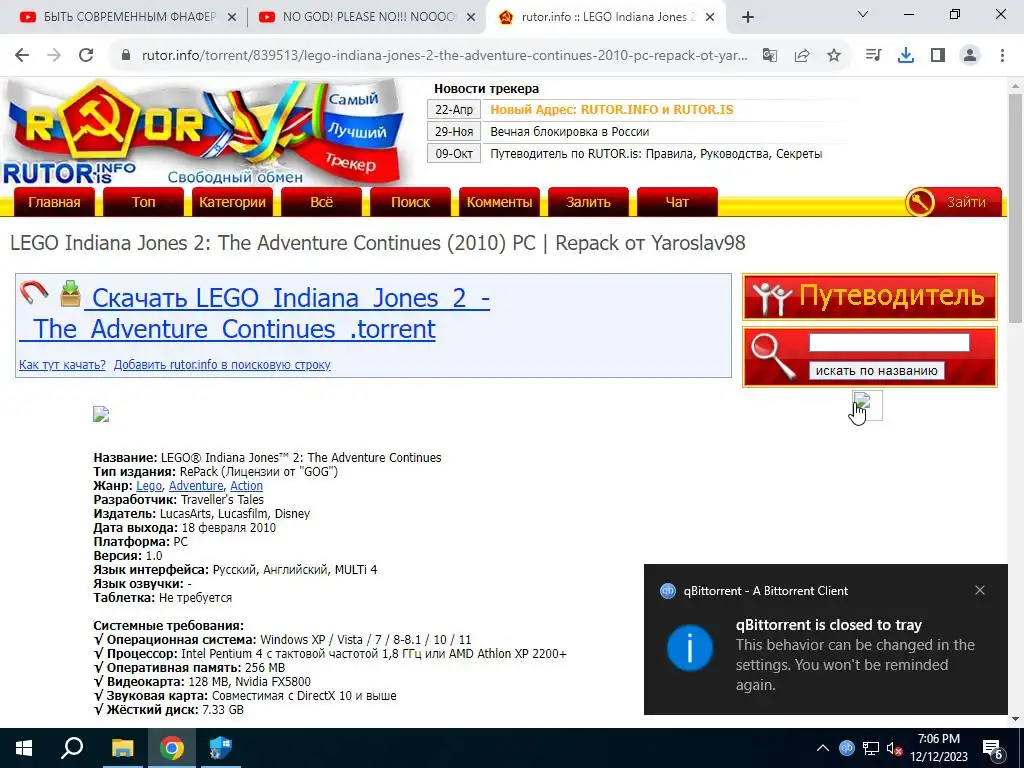The height and width of the screenshot is (768, 1024).
Task: Open the Всё menu item
Action: pyautogui.click(x=321, y=202)
